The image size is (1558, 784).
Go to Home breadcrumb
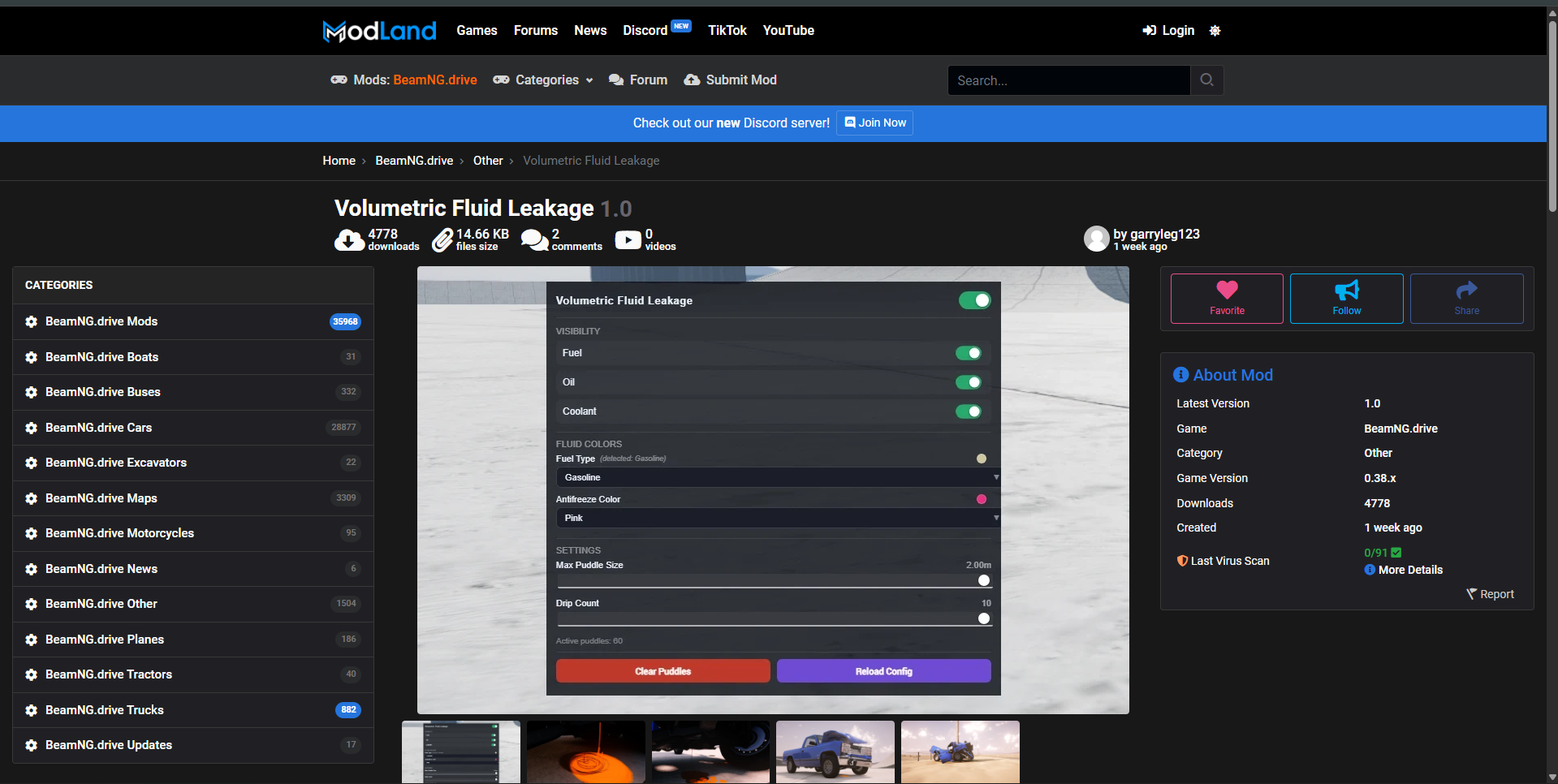coord(339,161)
